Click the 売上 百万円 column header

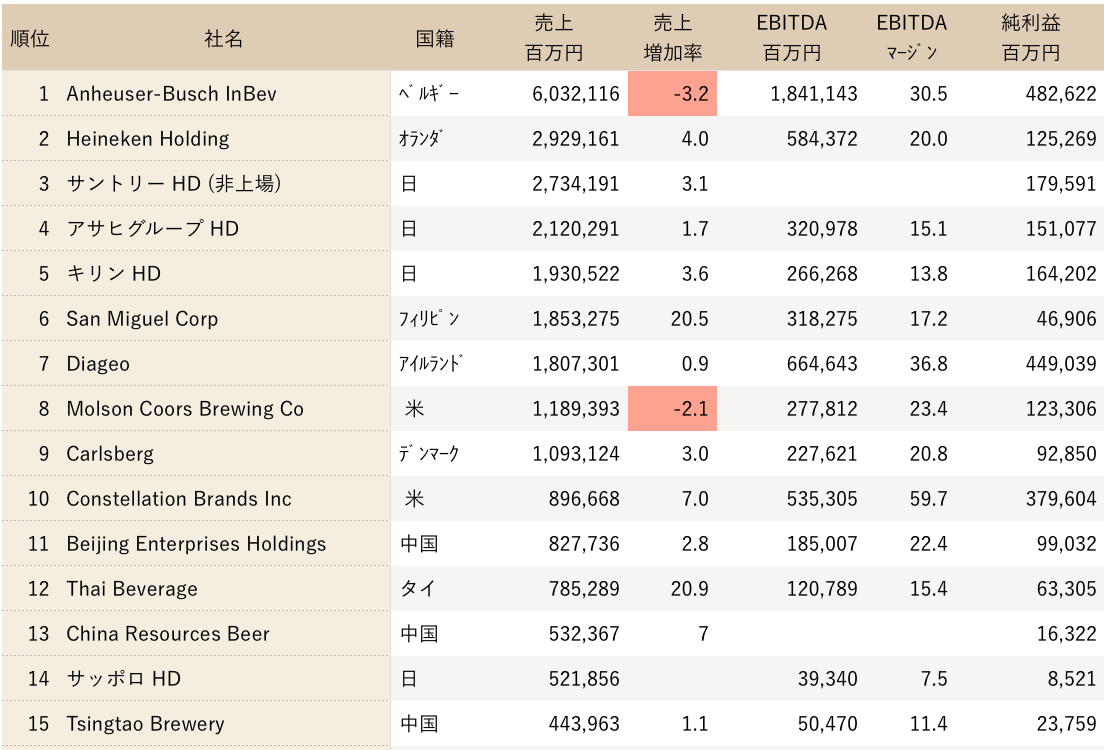click(x=554, y=38)
